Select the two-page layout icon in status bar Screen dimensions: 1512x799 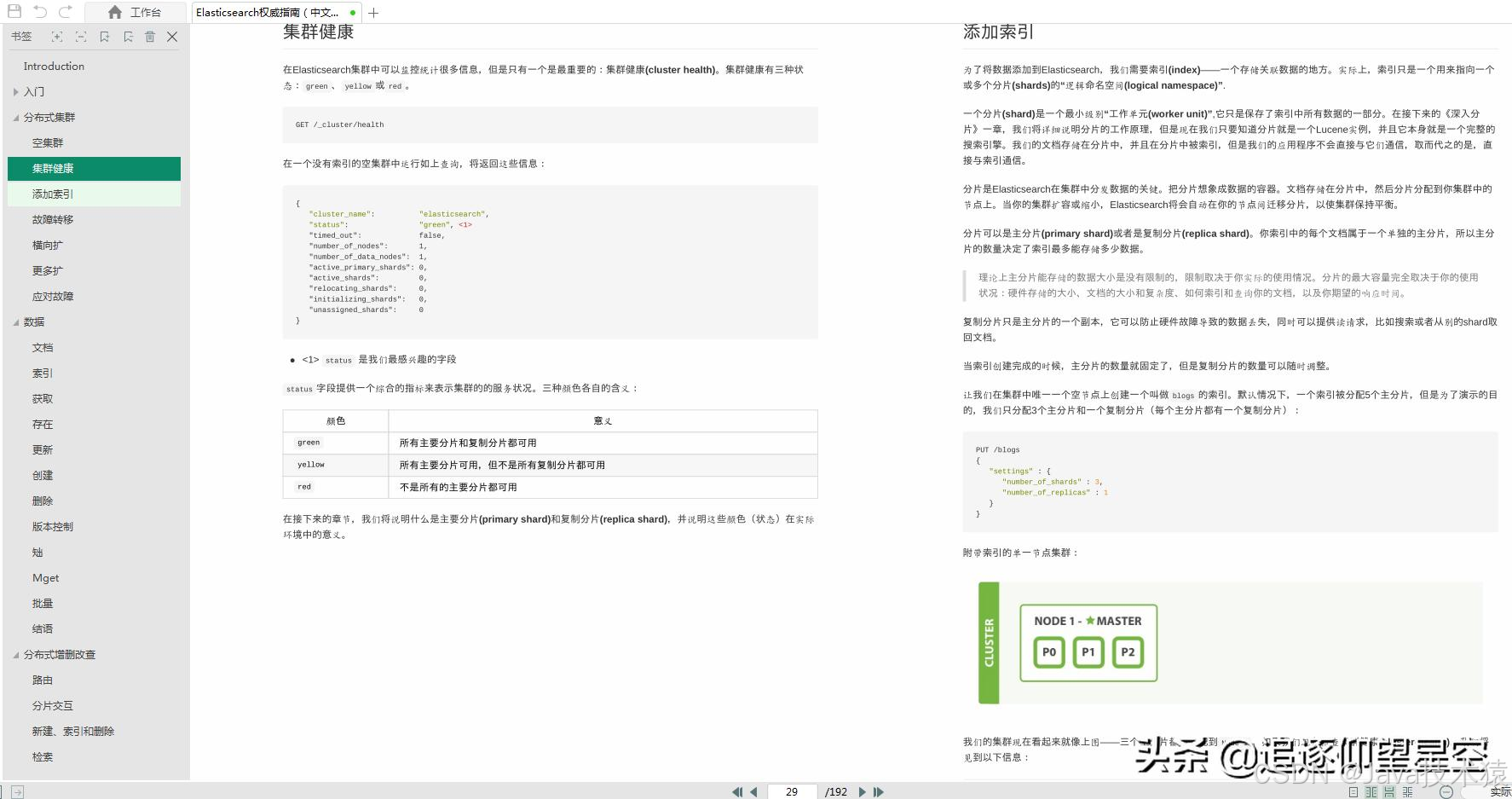(x=1370, y=792)
